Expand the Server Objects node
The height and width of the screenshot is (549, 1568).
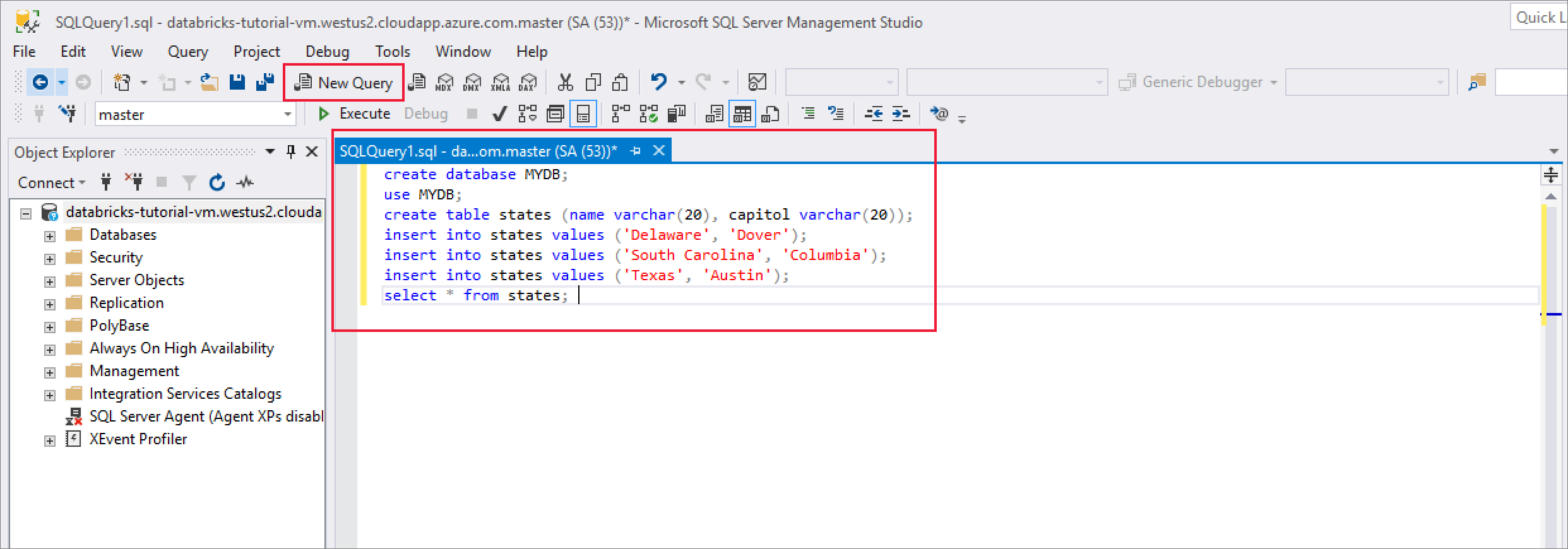pyautogui.click(x=50, y=281)
